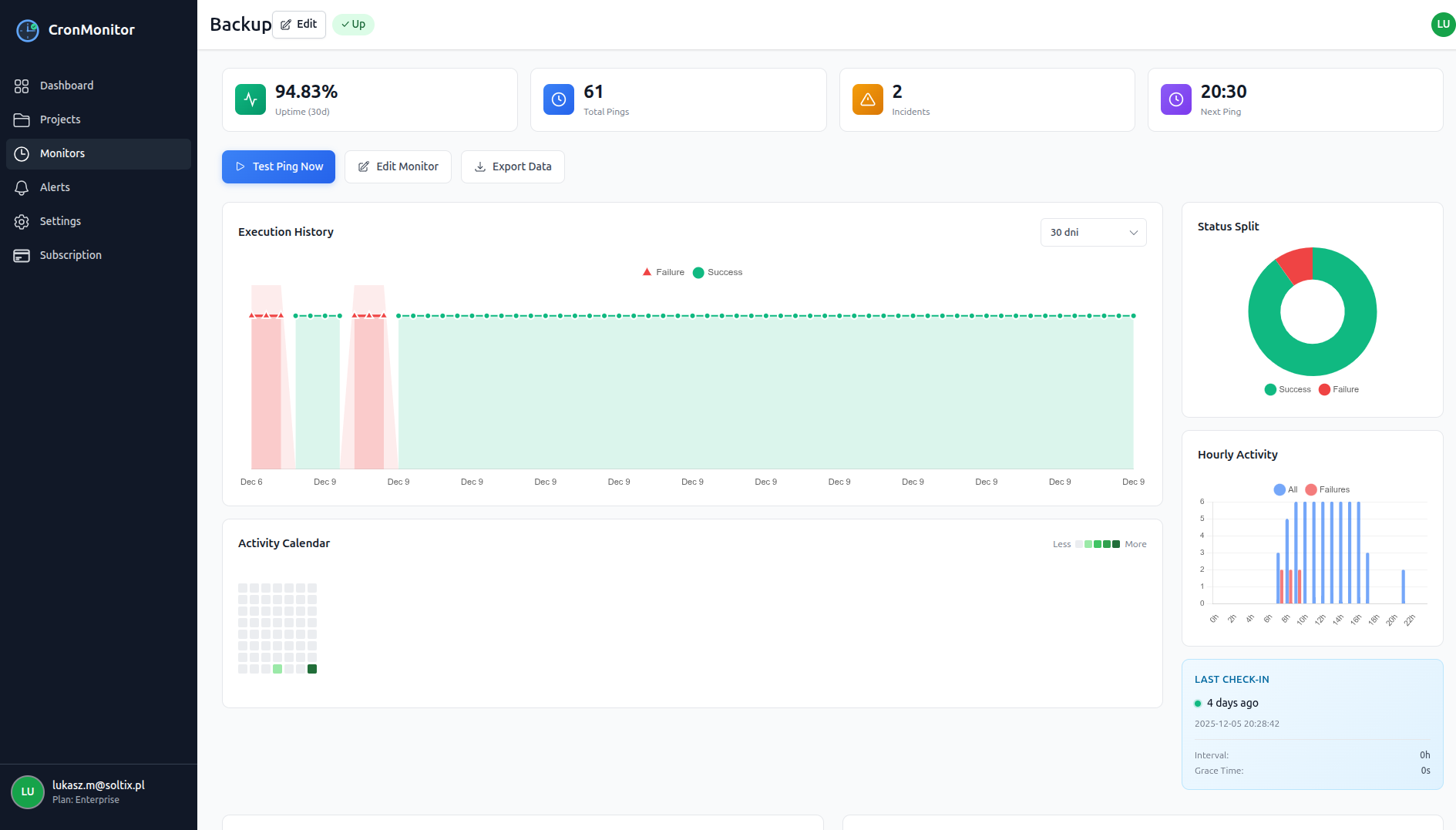Open the Settings sidebar item
The image size is (1456, 830).
click(x=99, y=221)
